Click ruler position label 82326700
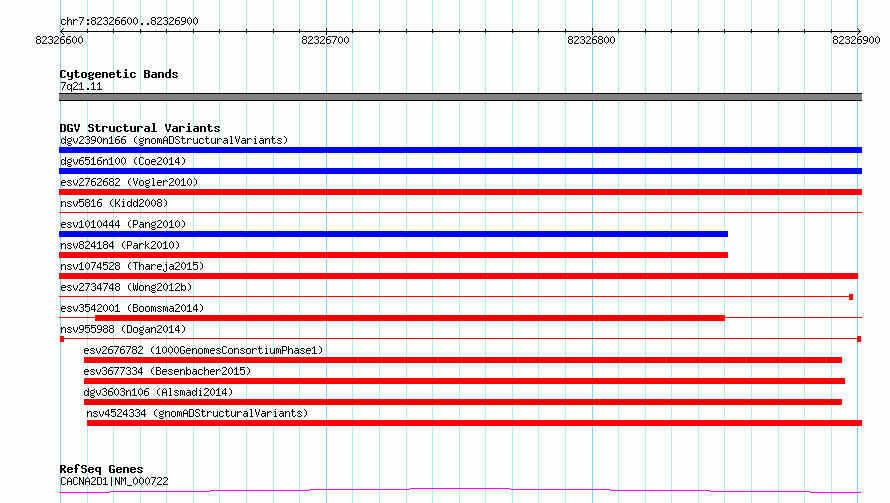 325,40
